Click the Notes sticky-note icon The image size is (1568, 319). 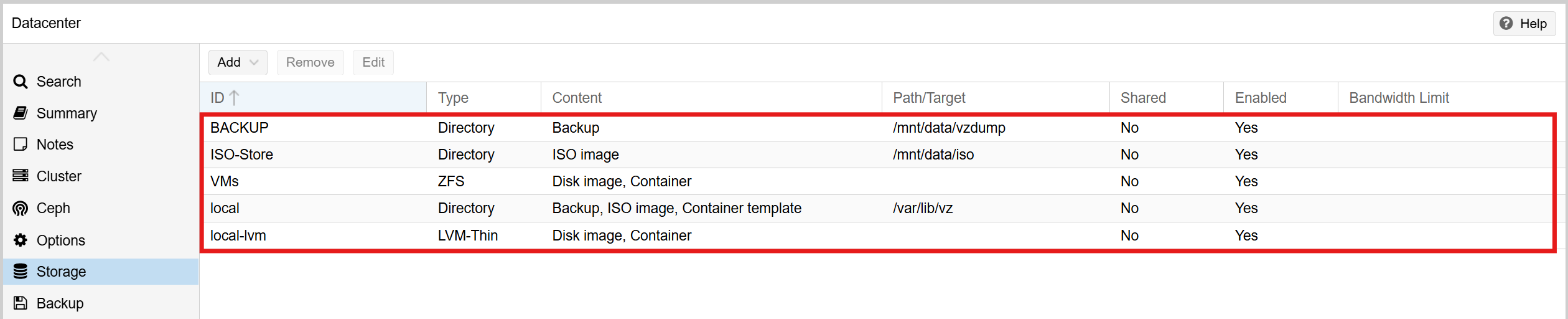(21, 145)
